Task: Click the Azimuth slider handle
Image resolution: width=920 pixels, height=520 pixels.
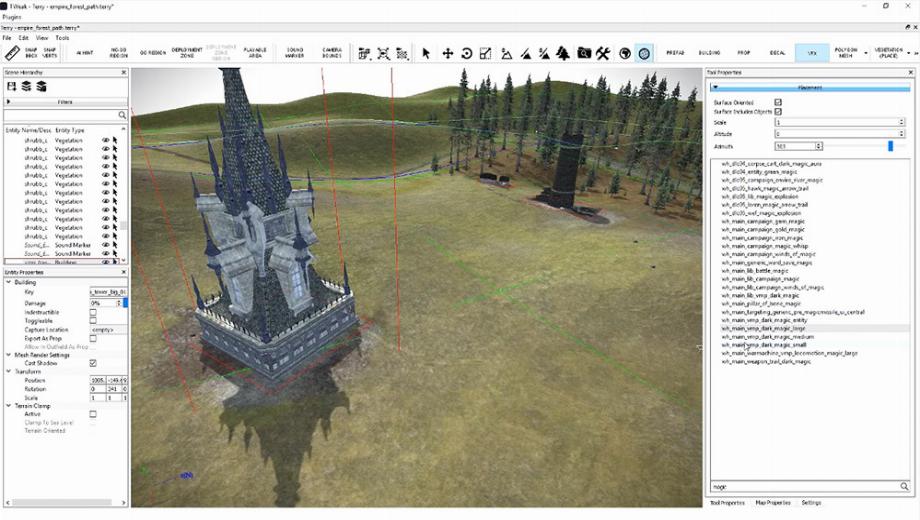Action: click(x=890, y=146)
